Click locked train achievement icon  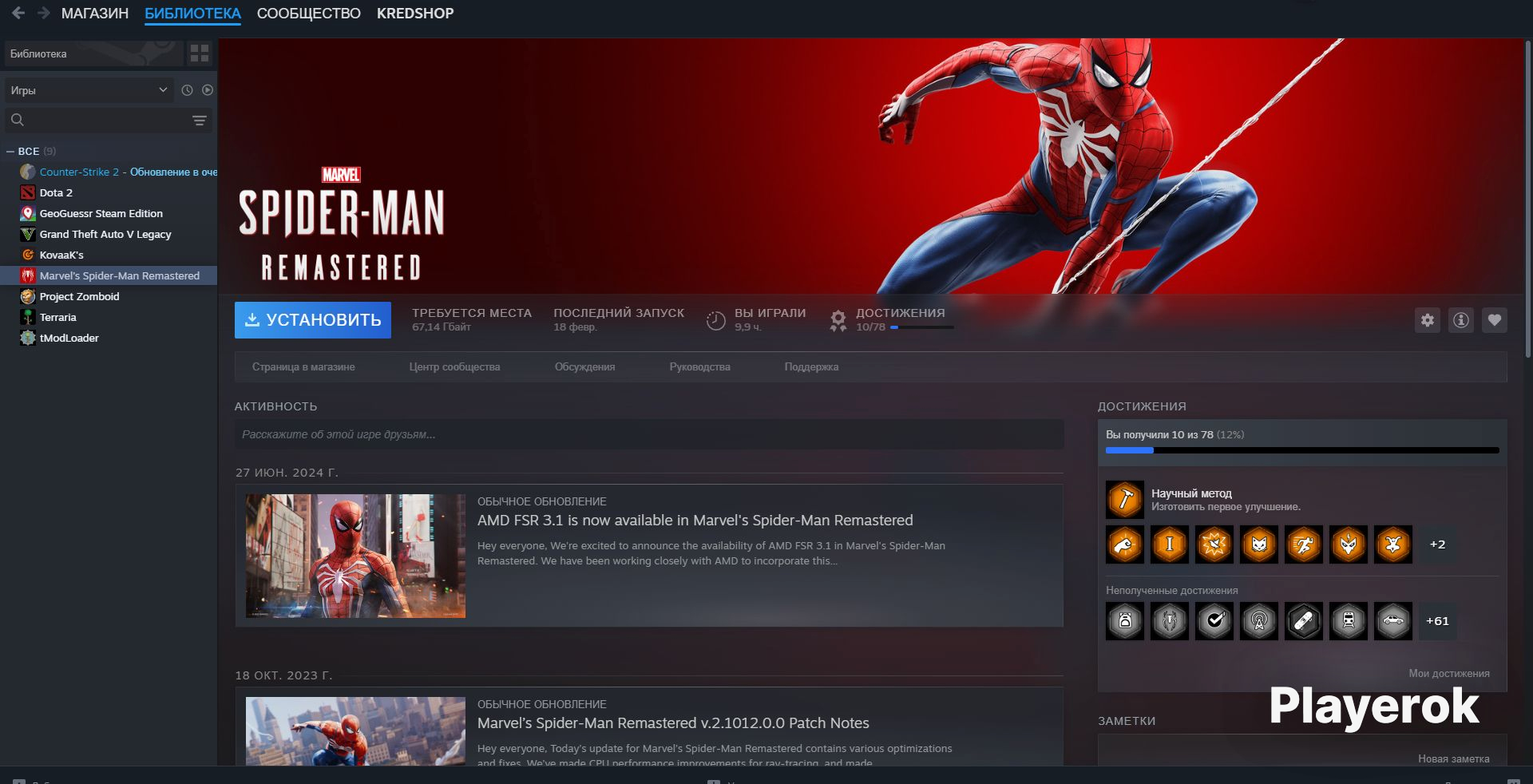click(x=1349, y=621)
